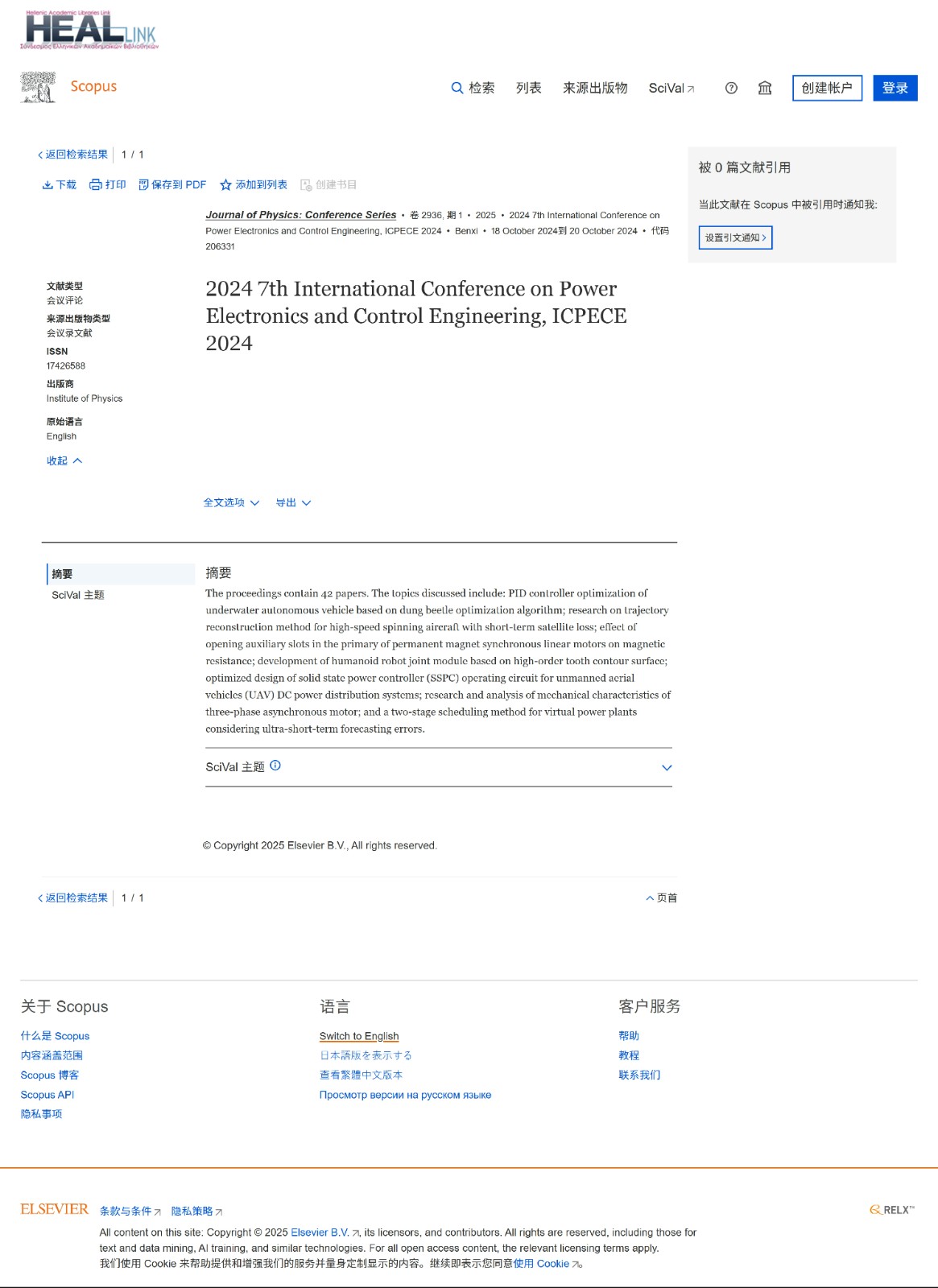Viewport: 938px width, 1288px height.
Task: Open the 导出 export dropdown
Action: 293,503
